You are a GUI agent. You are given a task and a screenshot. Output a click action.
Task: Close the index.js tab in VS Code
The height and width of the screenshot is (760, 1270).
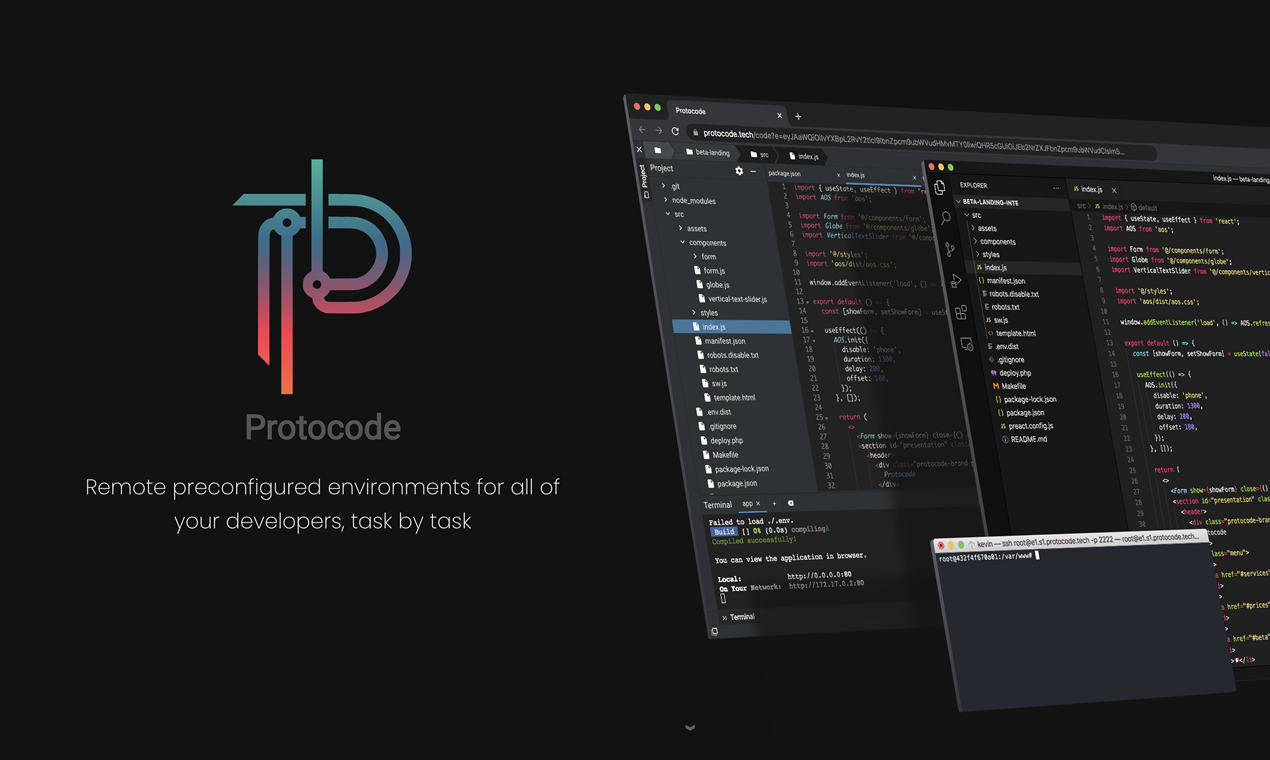pos(1114,190)
